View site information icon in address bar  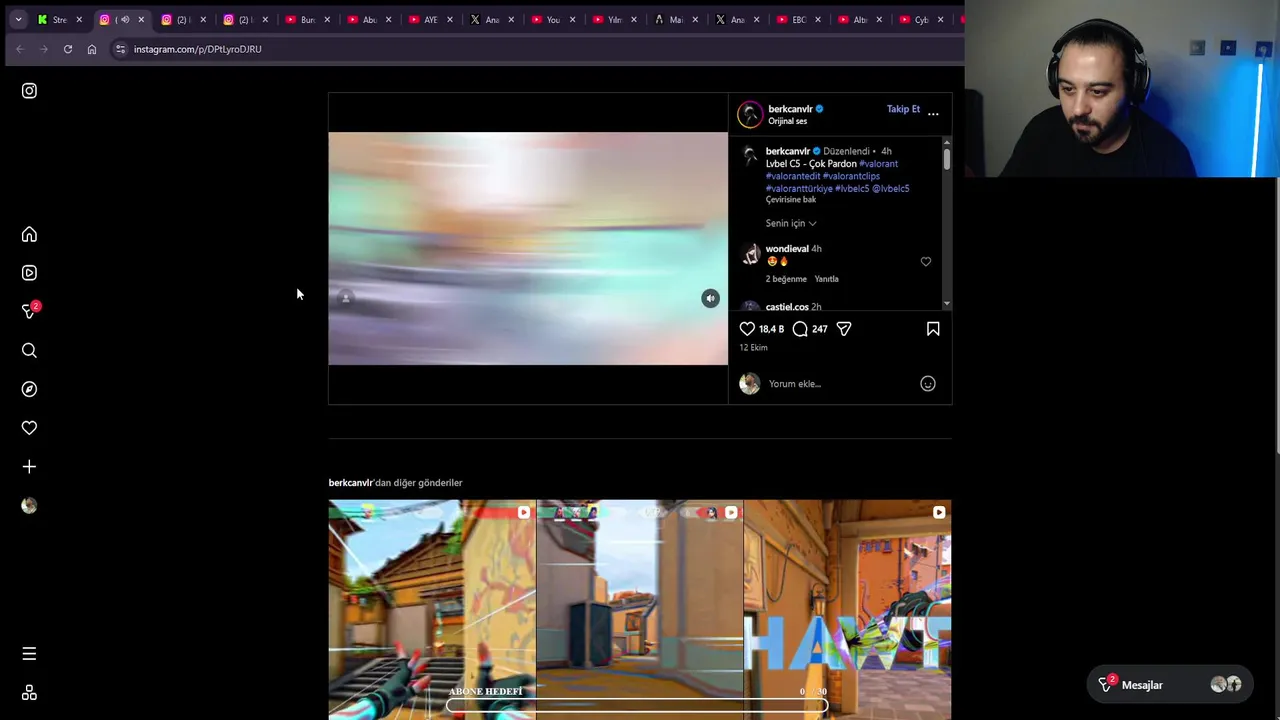pos(120,49)
